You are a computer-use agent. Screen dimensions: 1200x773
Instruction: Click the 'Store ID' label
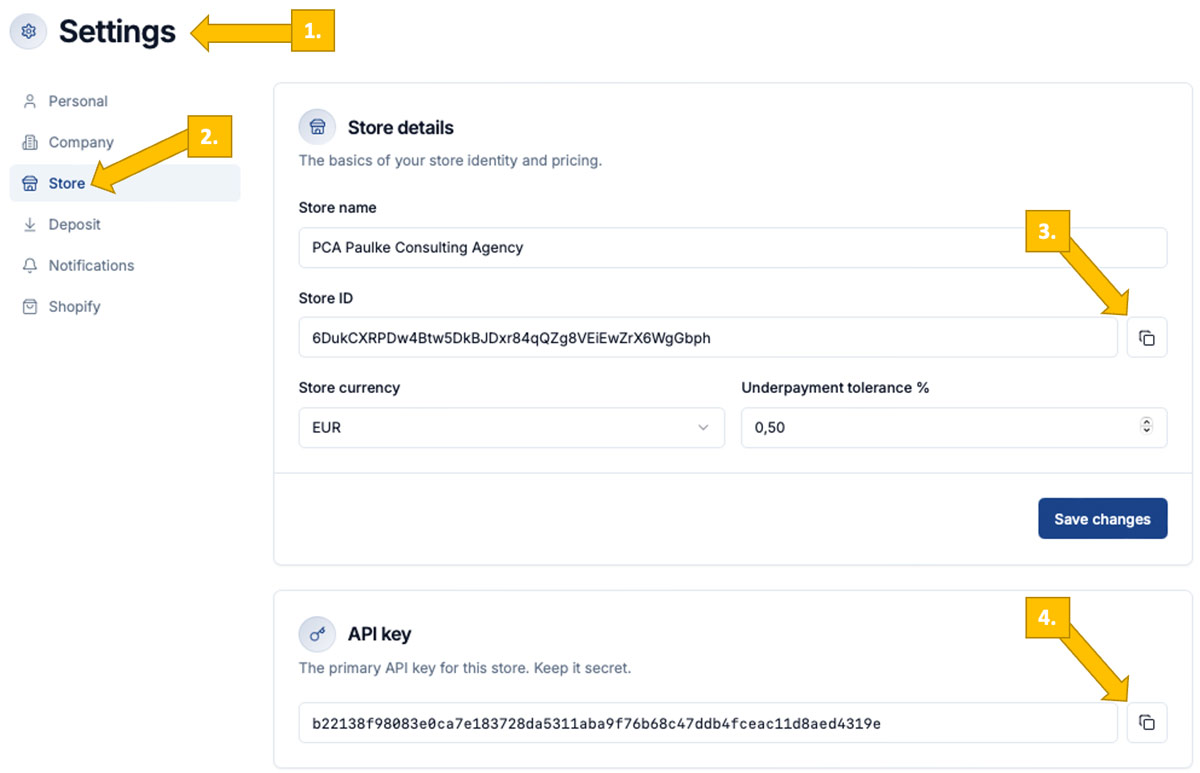click(x=326, y=297)
